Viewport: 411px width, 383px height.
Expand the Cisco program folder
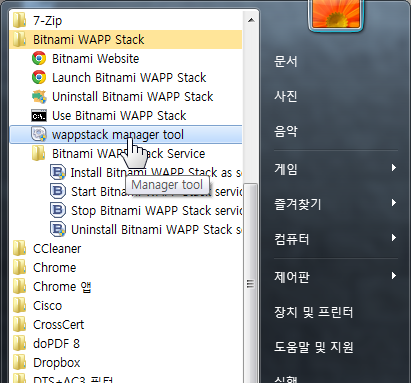[126, 306]
